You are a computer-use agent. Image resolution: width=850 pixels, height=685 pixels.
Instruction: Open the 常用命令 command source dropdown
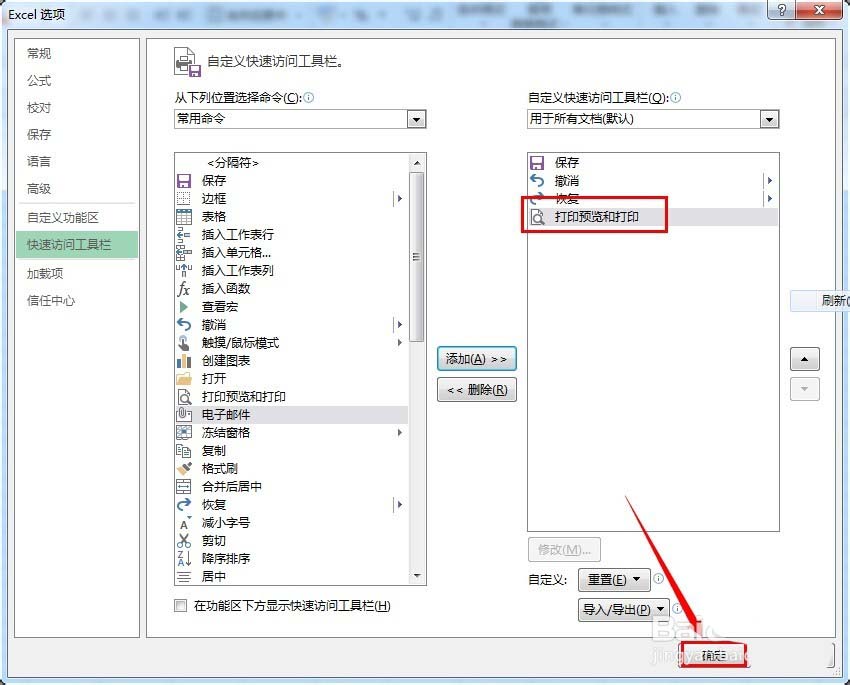point(416,119)
